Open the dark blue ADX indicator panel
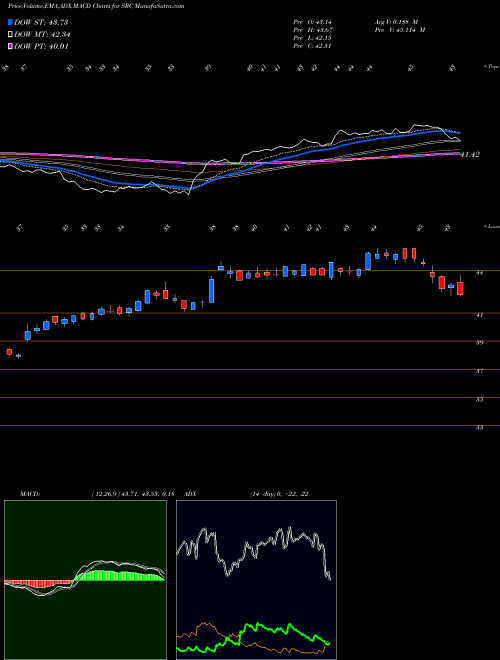The image size is (500, 660). coord(256,580)
